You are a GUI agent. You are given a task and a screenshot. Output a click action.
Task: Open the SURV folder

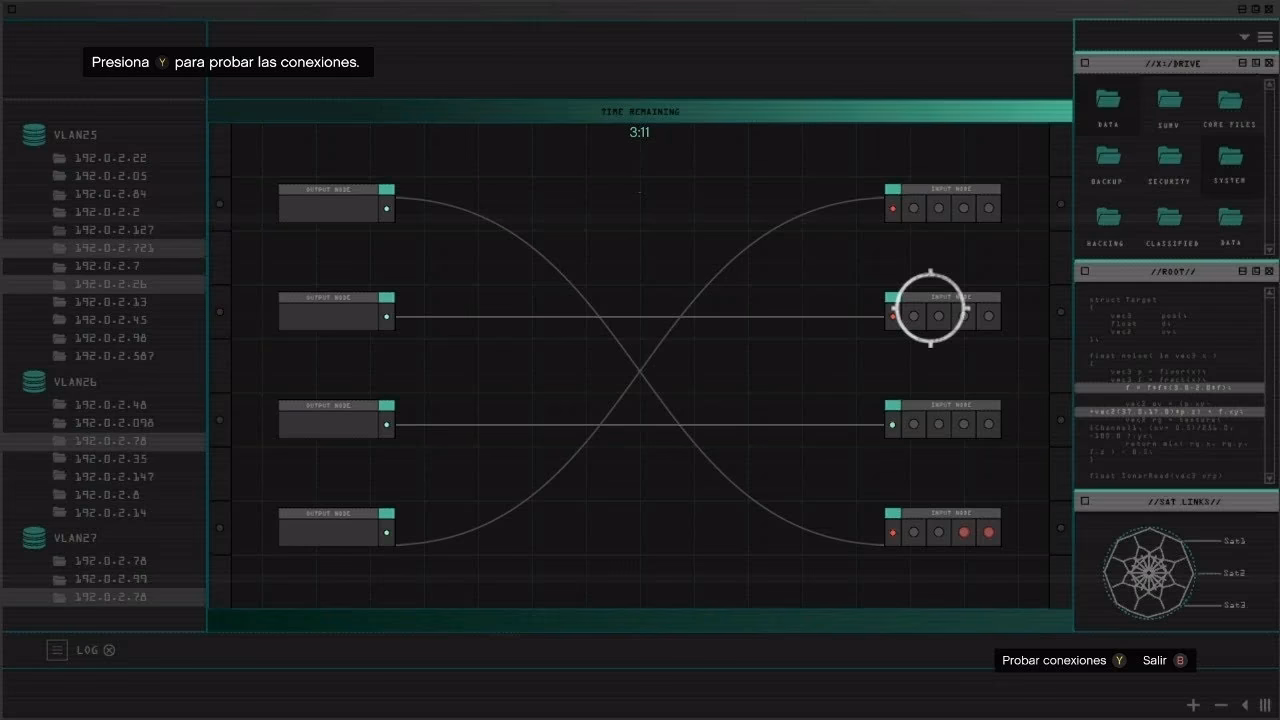(x=1169, y=108)
